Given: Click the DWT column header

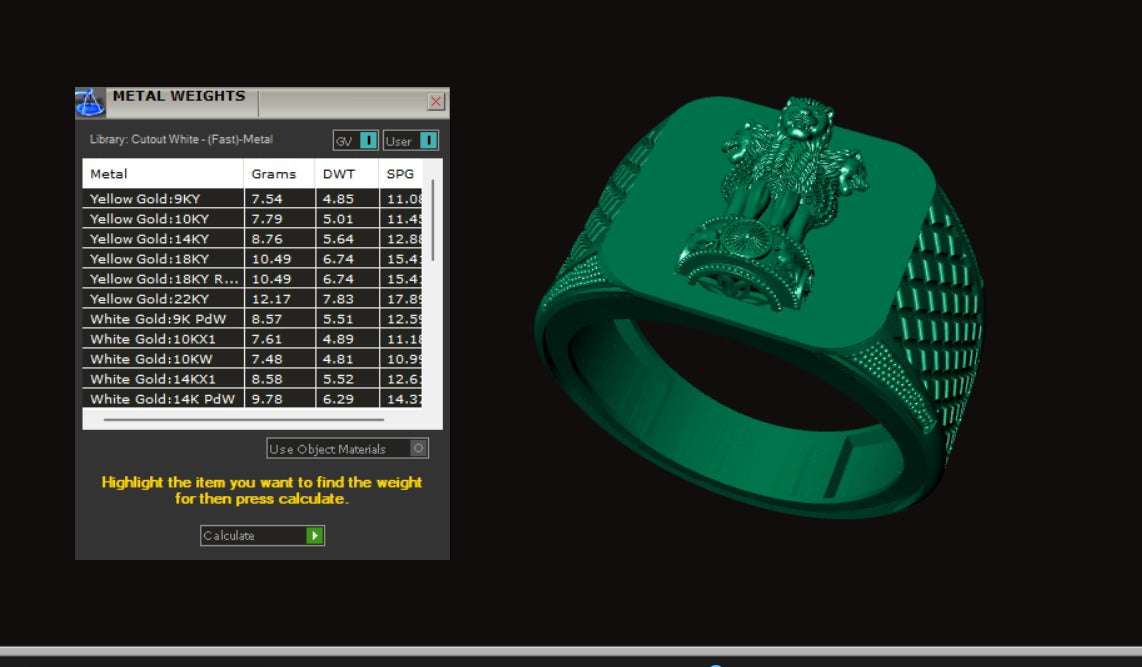Looking at the screenshot, I should (347, 174).
